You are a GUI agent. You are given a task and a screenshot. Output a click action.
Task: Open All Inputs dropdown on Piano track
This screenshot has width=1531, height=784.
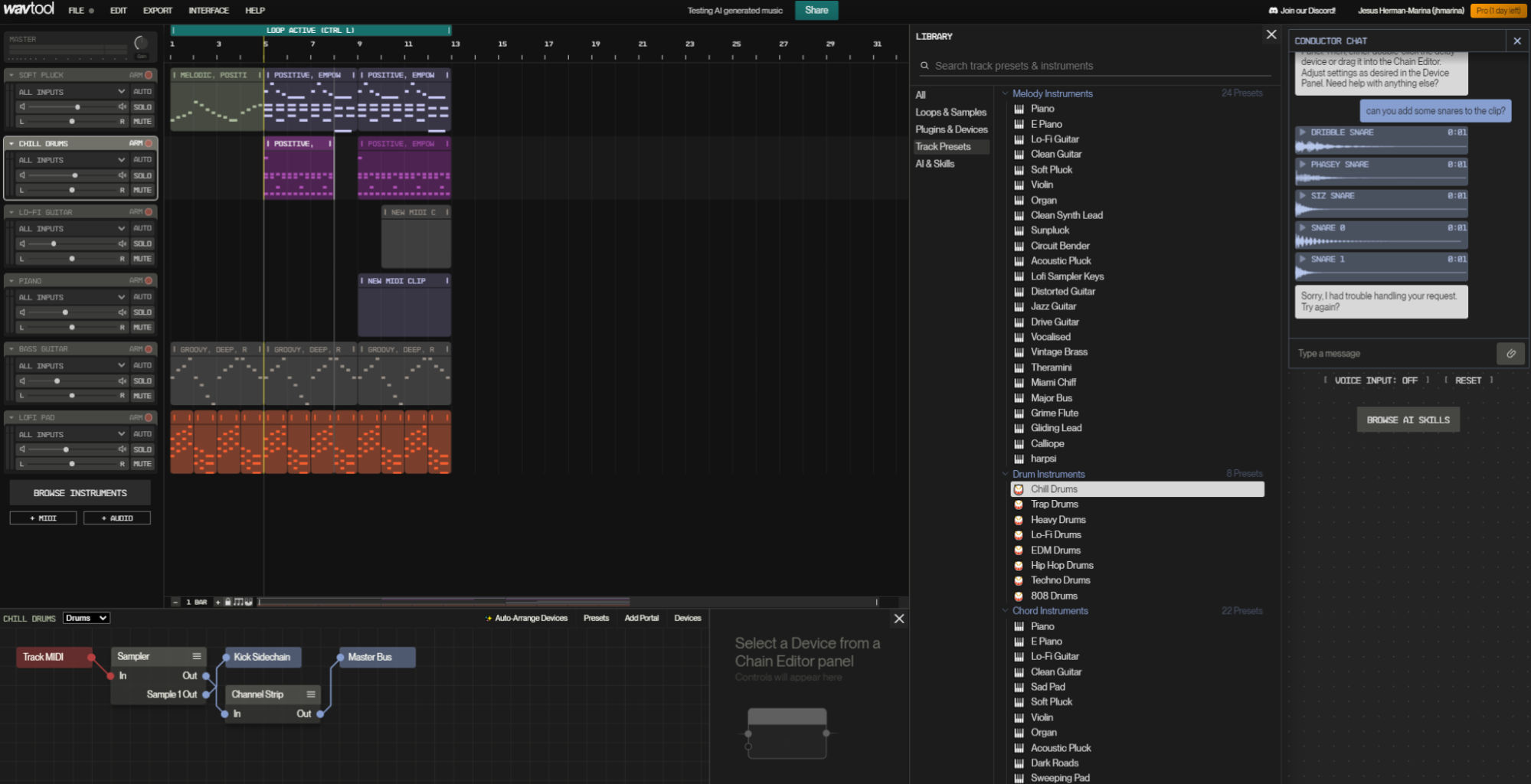(71, 297)
